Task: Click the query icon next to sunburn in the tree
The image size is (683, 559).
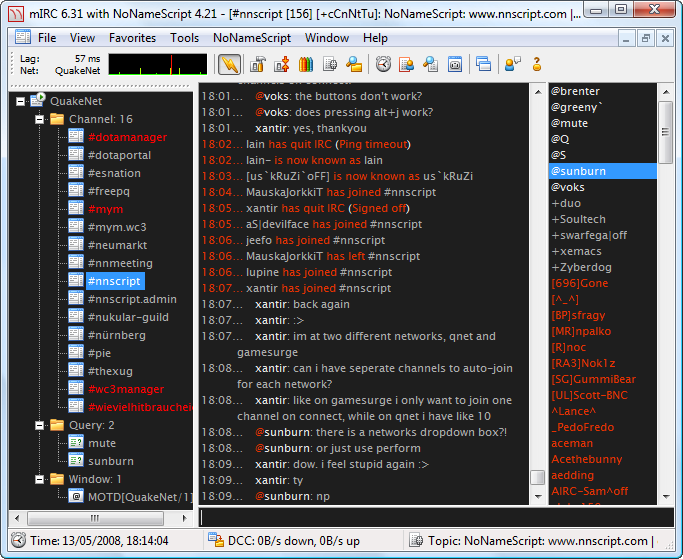Action: [x=76, y=461]
